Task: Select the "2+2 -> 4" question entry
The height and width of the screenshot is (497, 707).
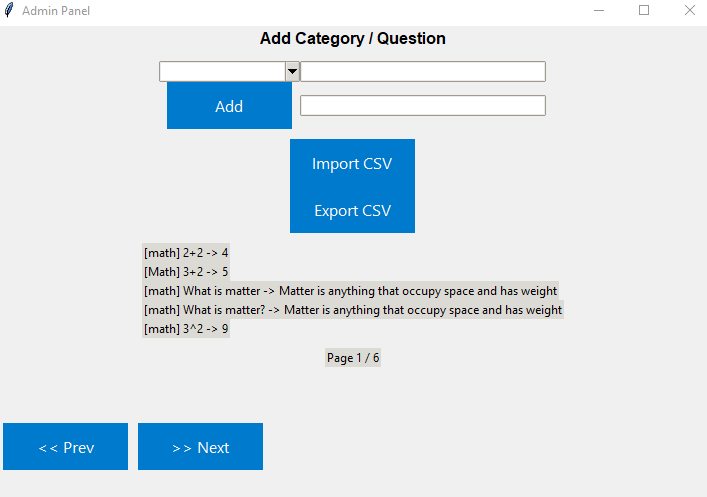Action: click(x=186, y=253)
